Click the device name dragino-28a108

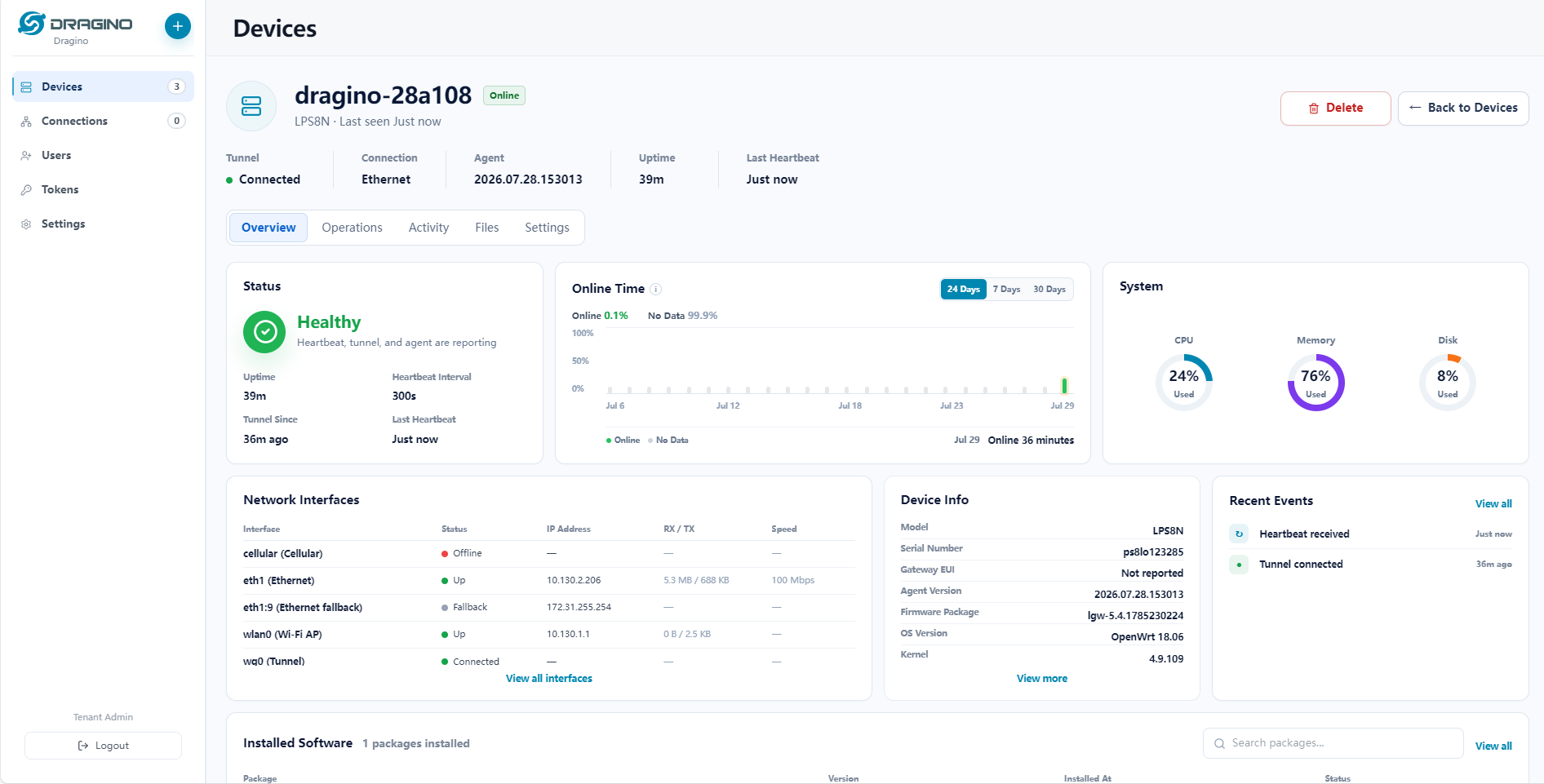pos(383,95)
